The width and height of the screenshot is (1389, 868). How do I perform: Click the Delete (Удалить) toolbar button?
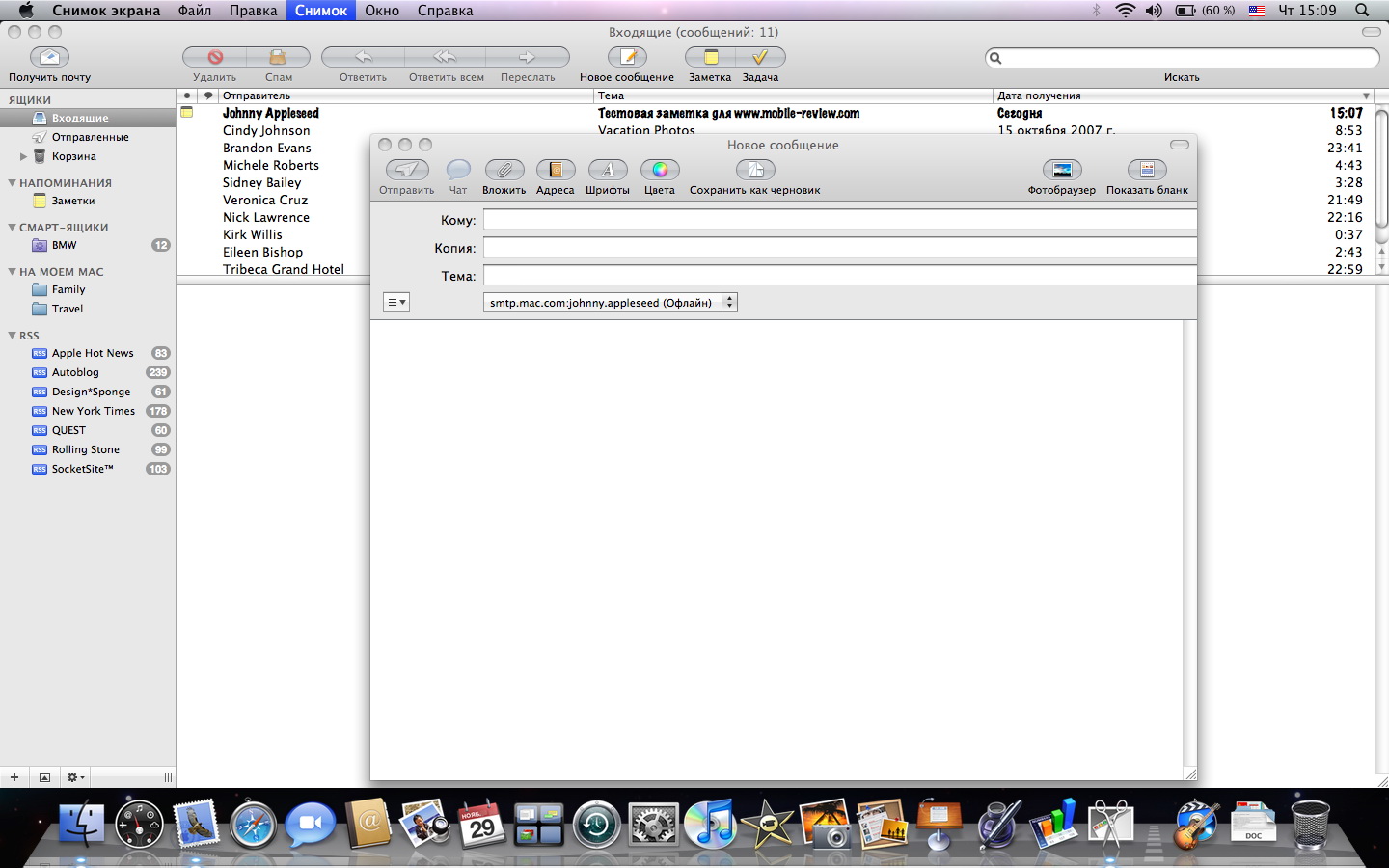coord(214,57)
